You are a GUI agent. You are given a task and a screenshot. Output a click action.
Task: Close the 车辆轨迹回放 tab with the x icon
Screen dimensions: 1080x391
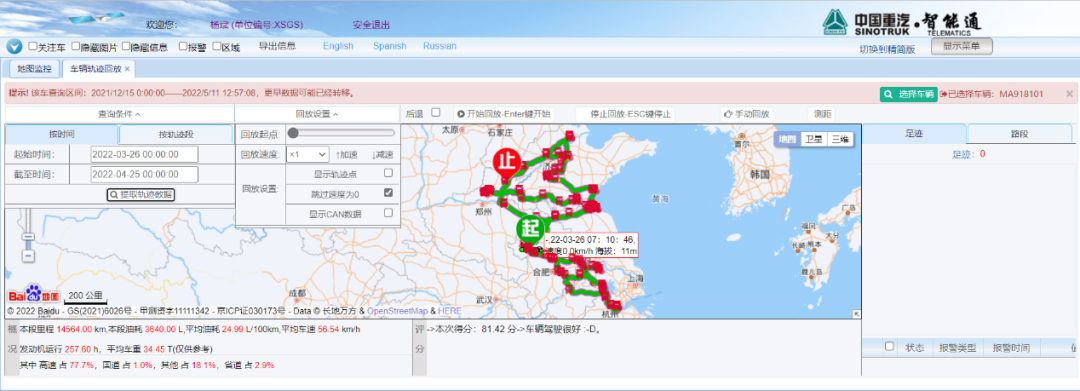click(127, 69)
